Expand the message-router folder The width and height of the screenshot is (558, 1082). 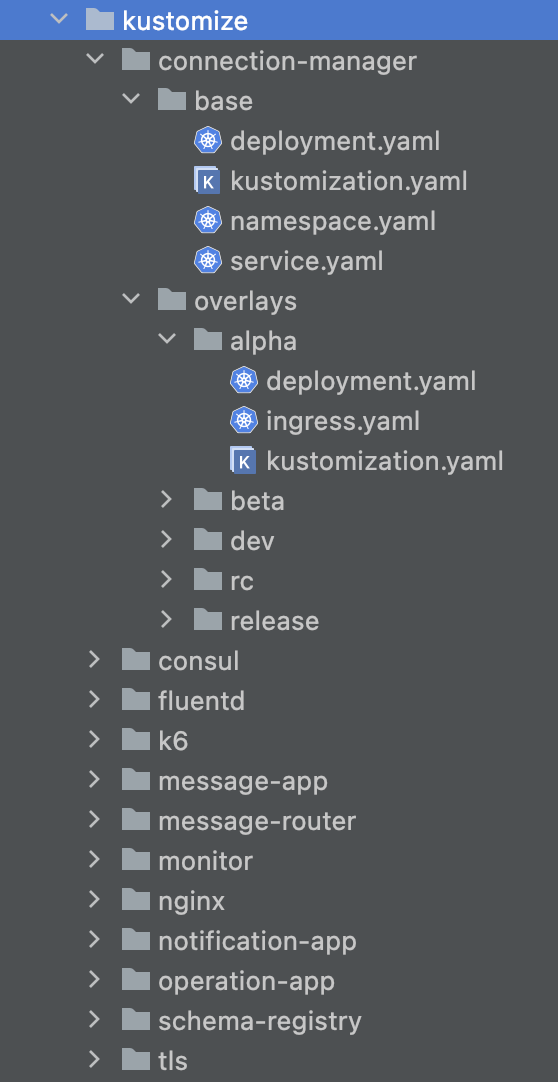(94, 820)
